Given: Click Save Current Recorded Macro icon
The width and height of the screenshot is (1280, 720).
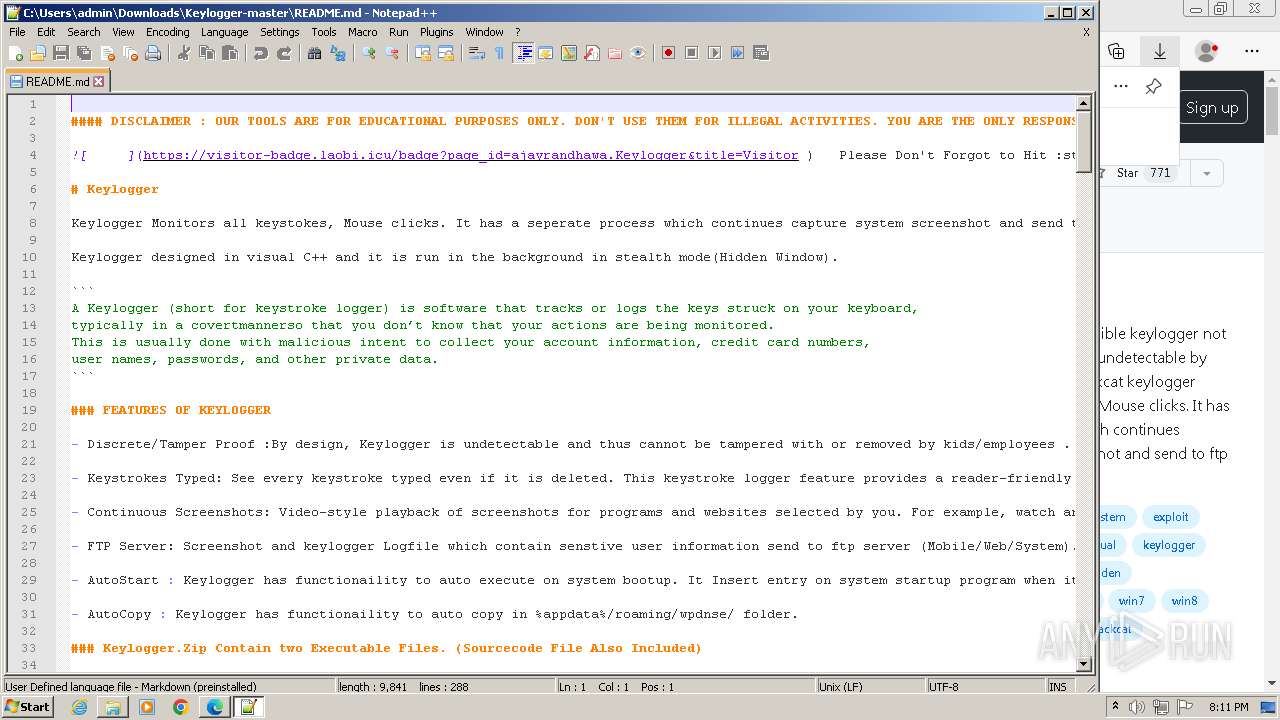Looking at the screenshot, I should [x=760, y=53].
